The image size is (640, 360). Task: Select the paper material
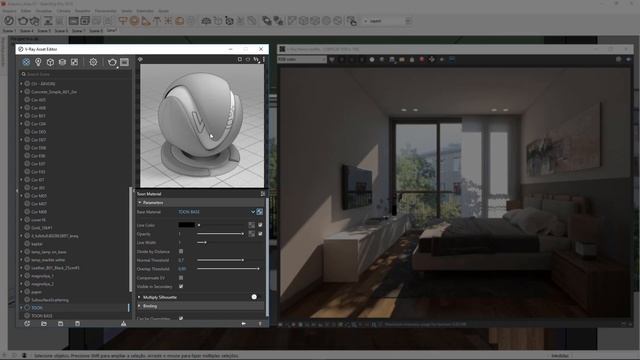click(x=36, y=292)
